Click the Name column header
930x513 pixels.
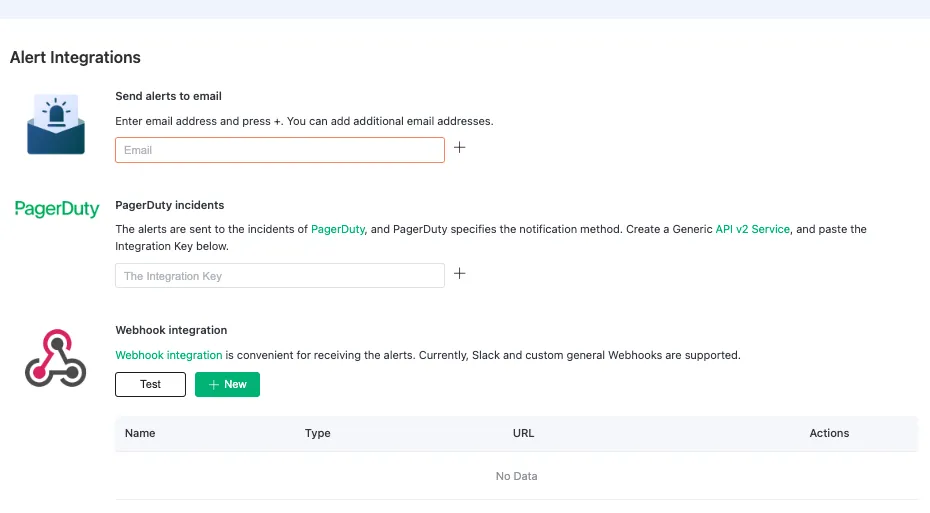140,433
